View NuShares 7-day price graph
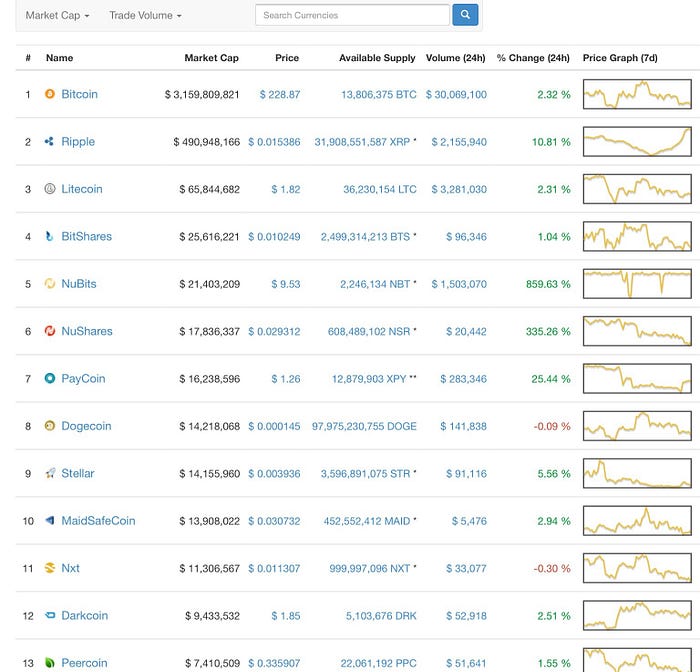This screenshot has height=672, width=700. [x=637, y=331]
